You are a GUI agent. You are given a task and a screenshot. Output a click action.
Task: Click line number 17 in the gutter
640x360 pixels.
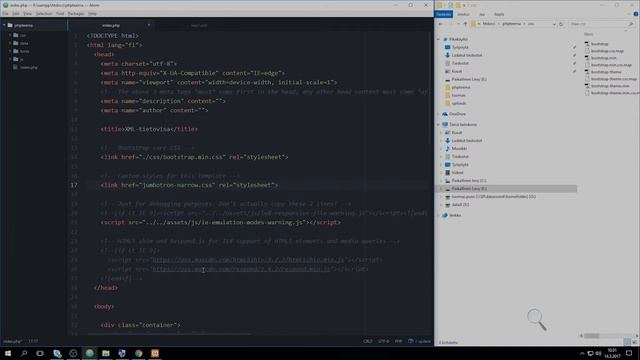point(74,185)
